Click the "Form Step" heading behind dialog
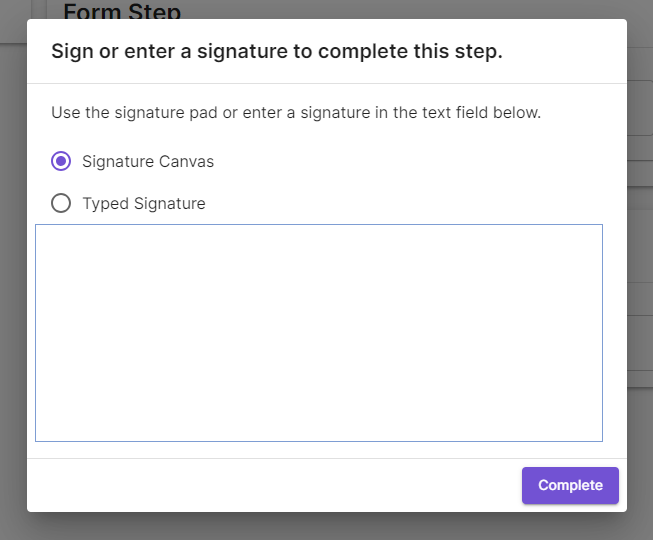The width and height of the screenshot is (653, 540). [122, 12]
